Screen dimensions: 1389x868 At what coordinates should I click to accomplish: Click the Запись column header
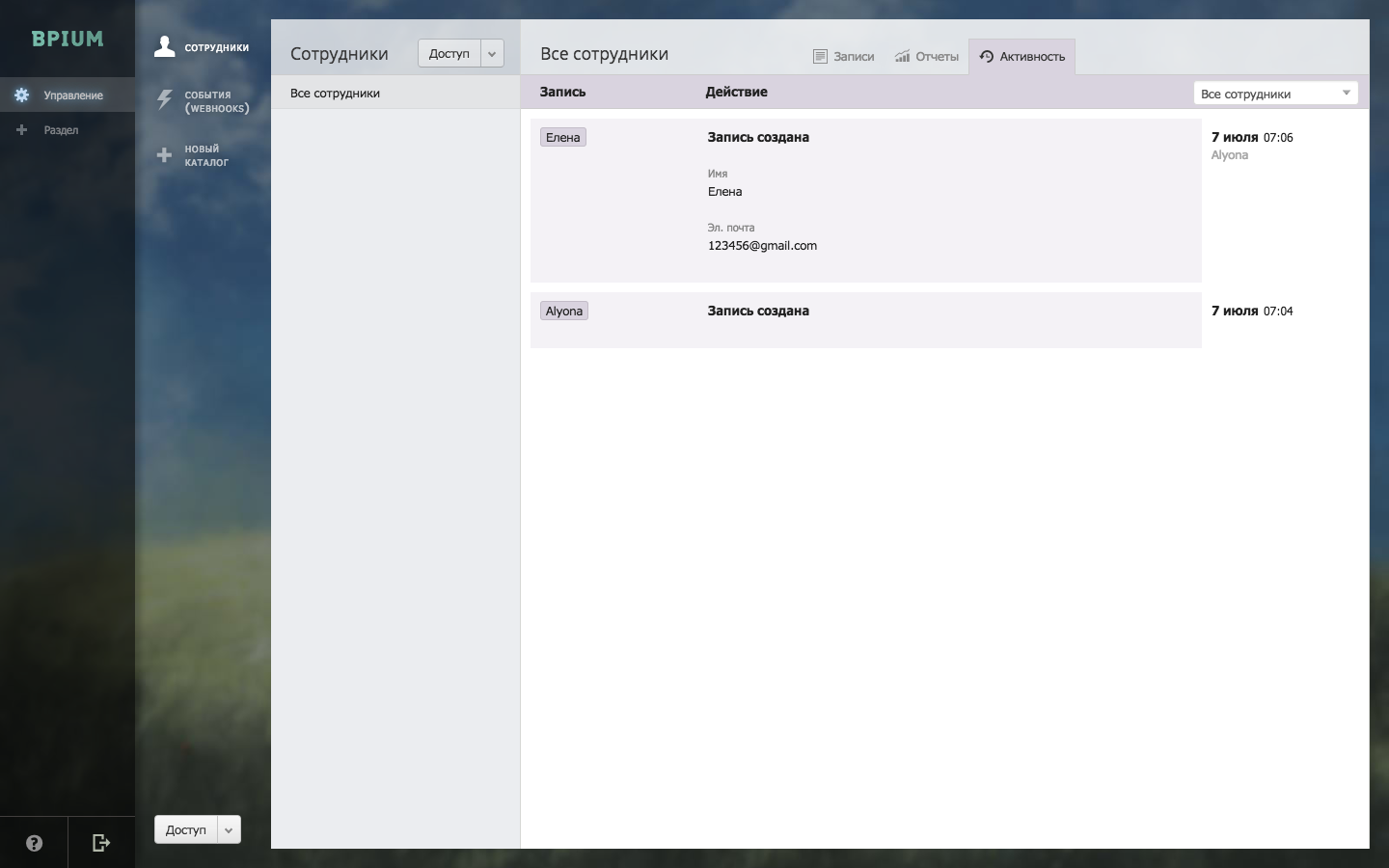(x=562, y=92)
